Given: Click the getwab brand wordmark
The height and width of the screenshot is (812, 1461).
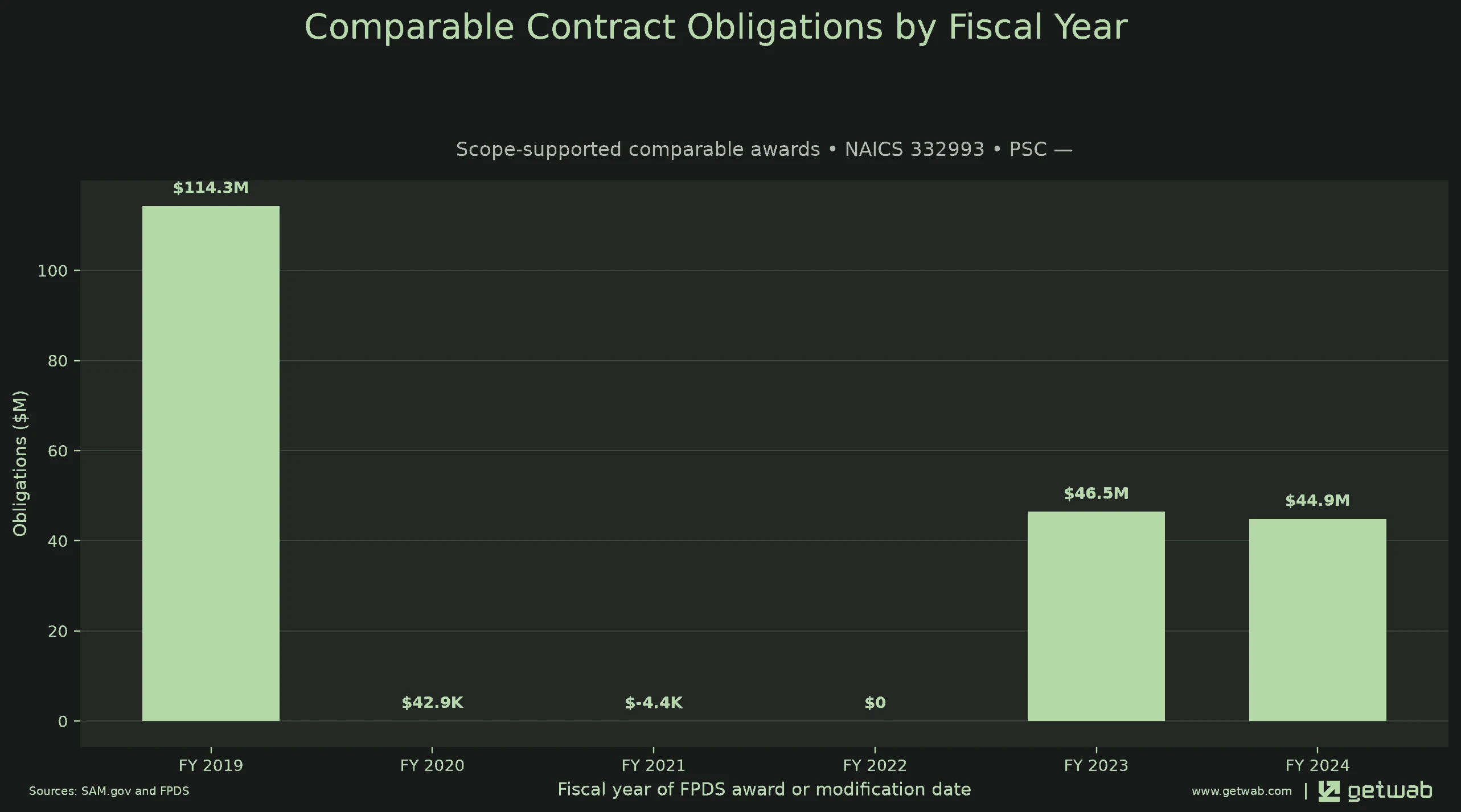Looking at the screenshot, I should pos(1390,792).
